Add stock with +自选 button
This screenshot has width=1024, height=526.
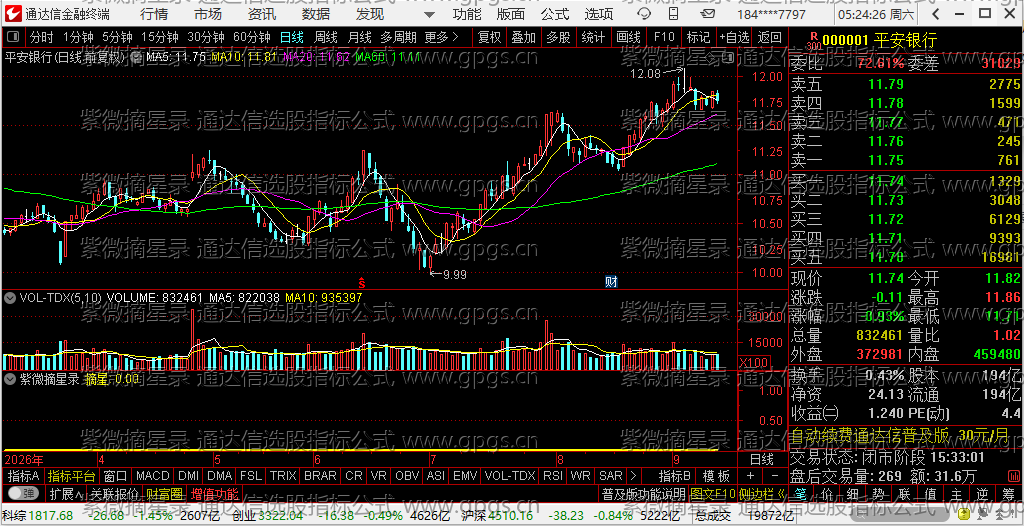[x=735, y=37]
